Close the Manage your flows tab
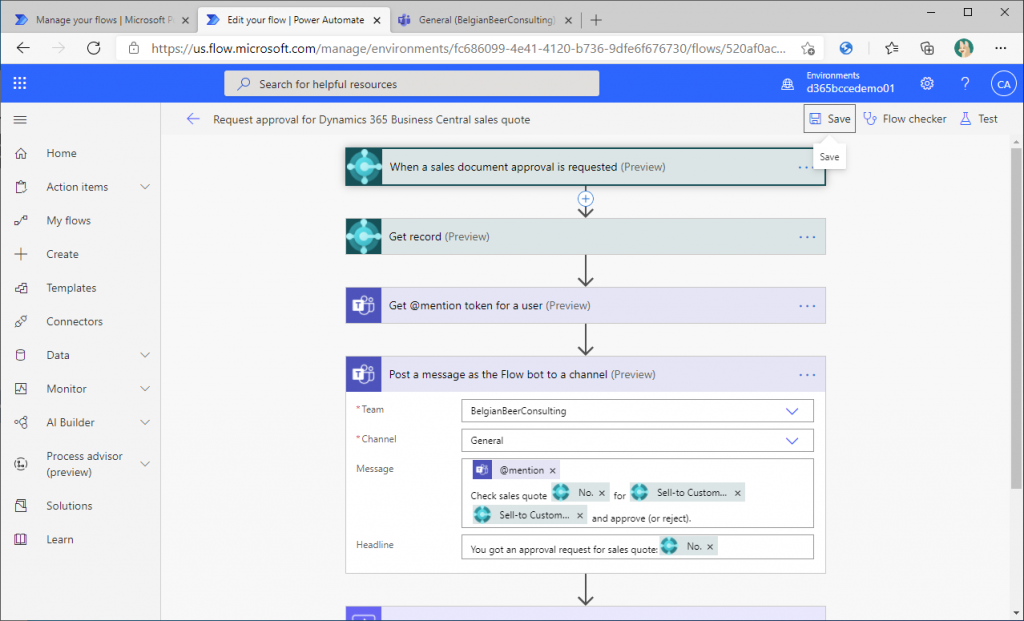The image size is (1024, 621). [185, 20]
